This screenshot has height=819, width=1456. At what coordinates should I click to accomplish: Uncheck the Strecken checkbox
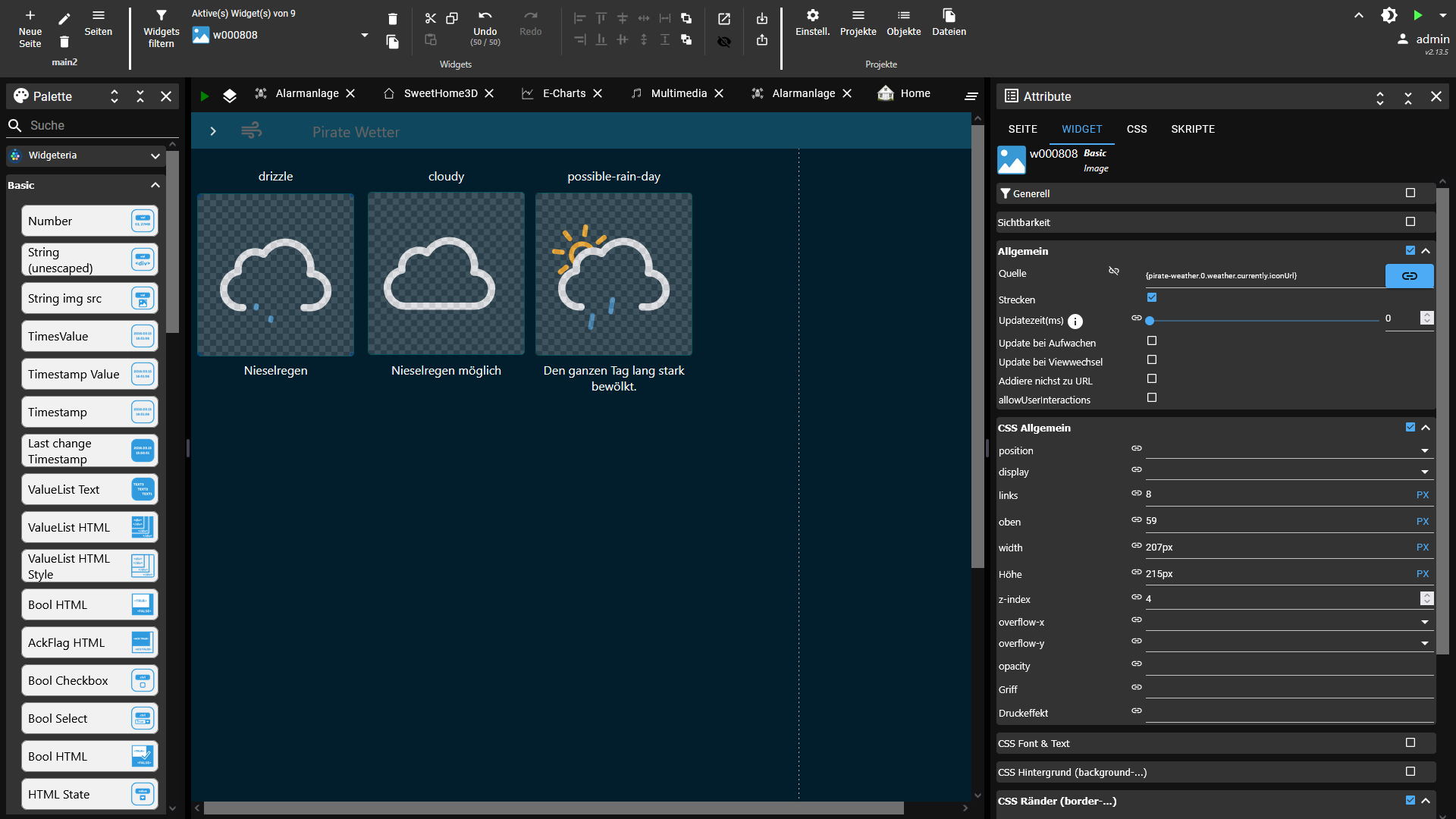pyautogui.click(x=1152, y=297)
